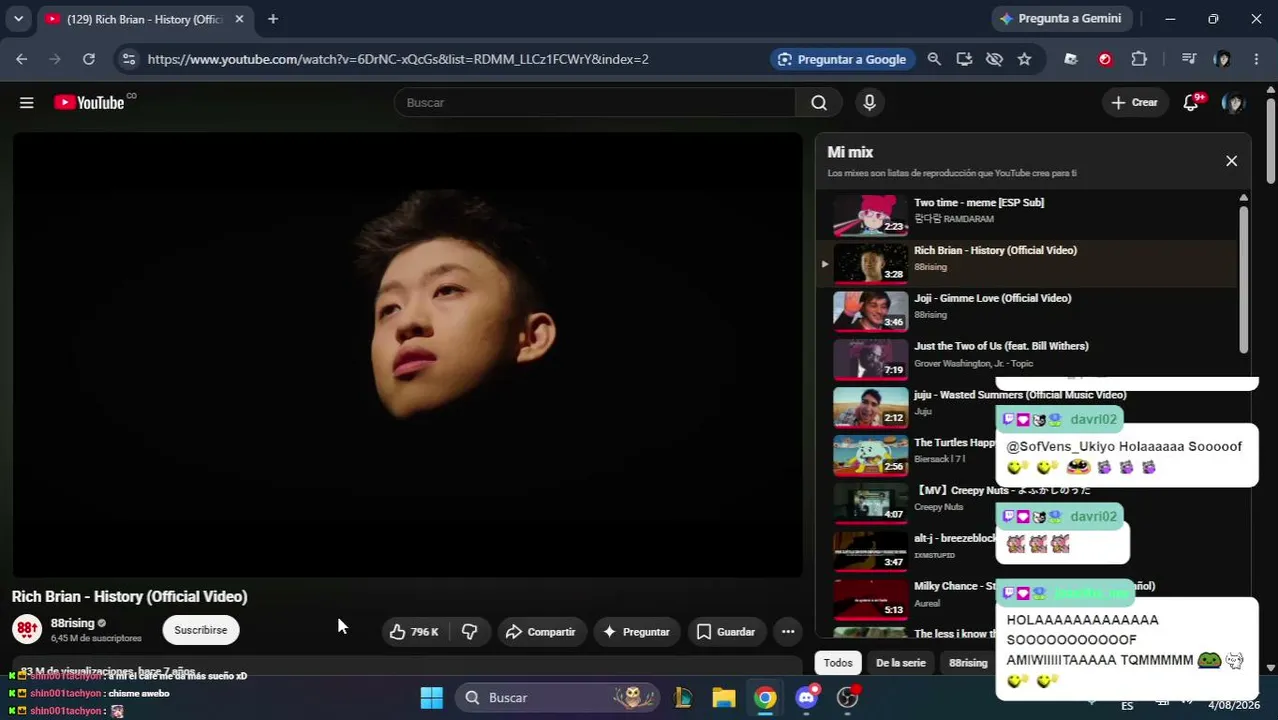Screen dimensions: 1278x720
Task: Open OBS Studio from the taskbar
Action: [x=848, y=697]
